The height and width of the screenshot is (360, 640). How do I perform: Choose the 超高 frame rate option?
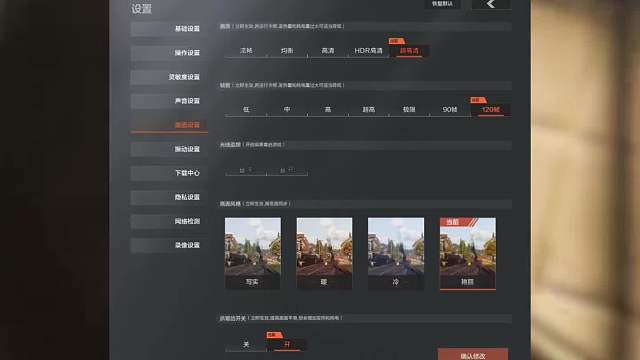click(x=368, y=109)
